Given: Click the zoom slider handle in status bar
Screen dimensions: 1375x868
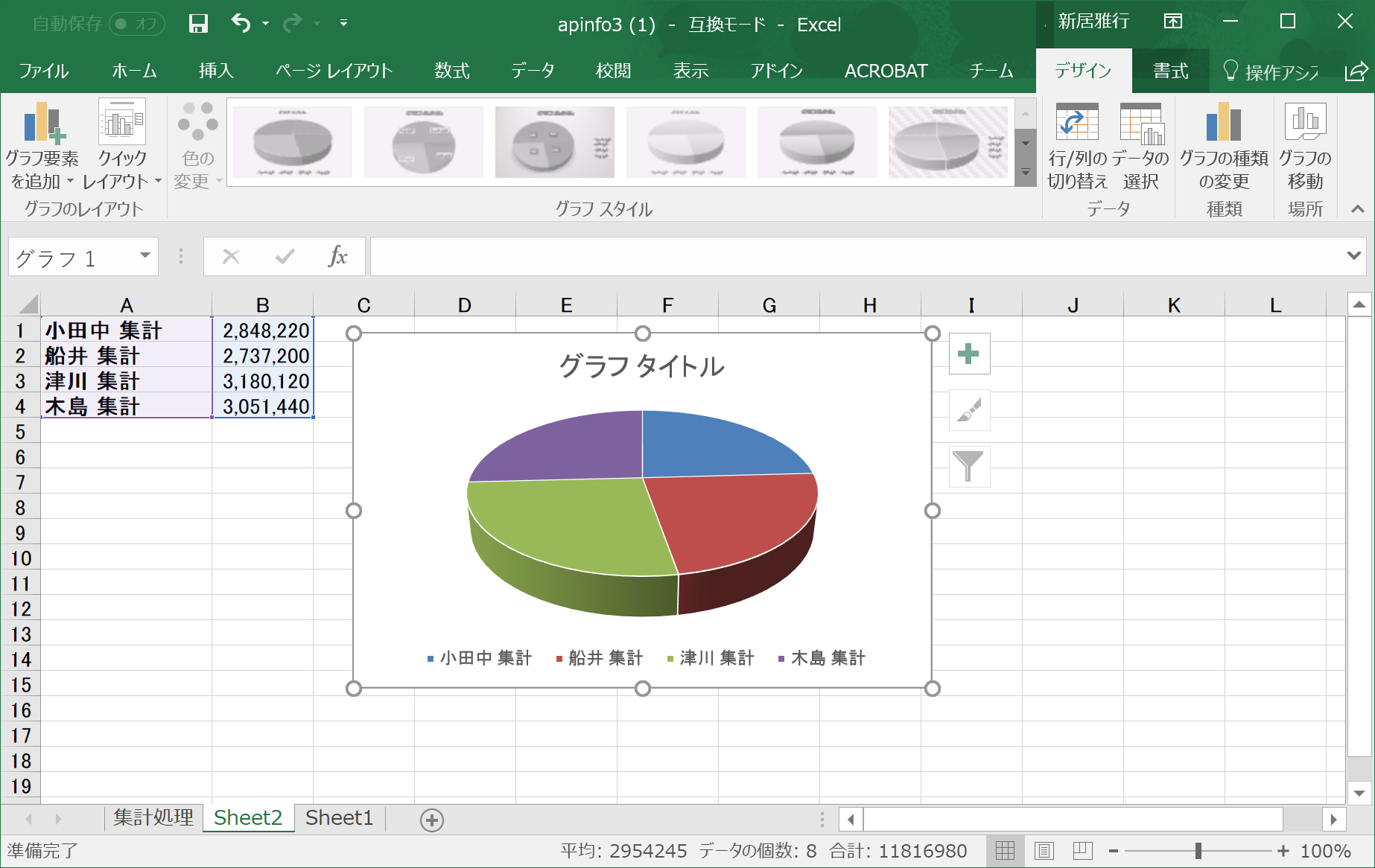Looking at the screenshot, I should (x=1198, y=850).
